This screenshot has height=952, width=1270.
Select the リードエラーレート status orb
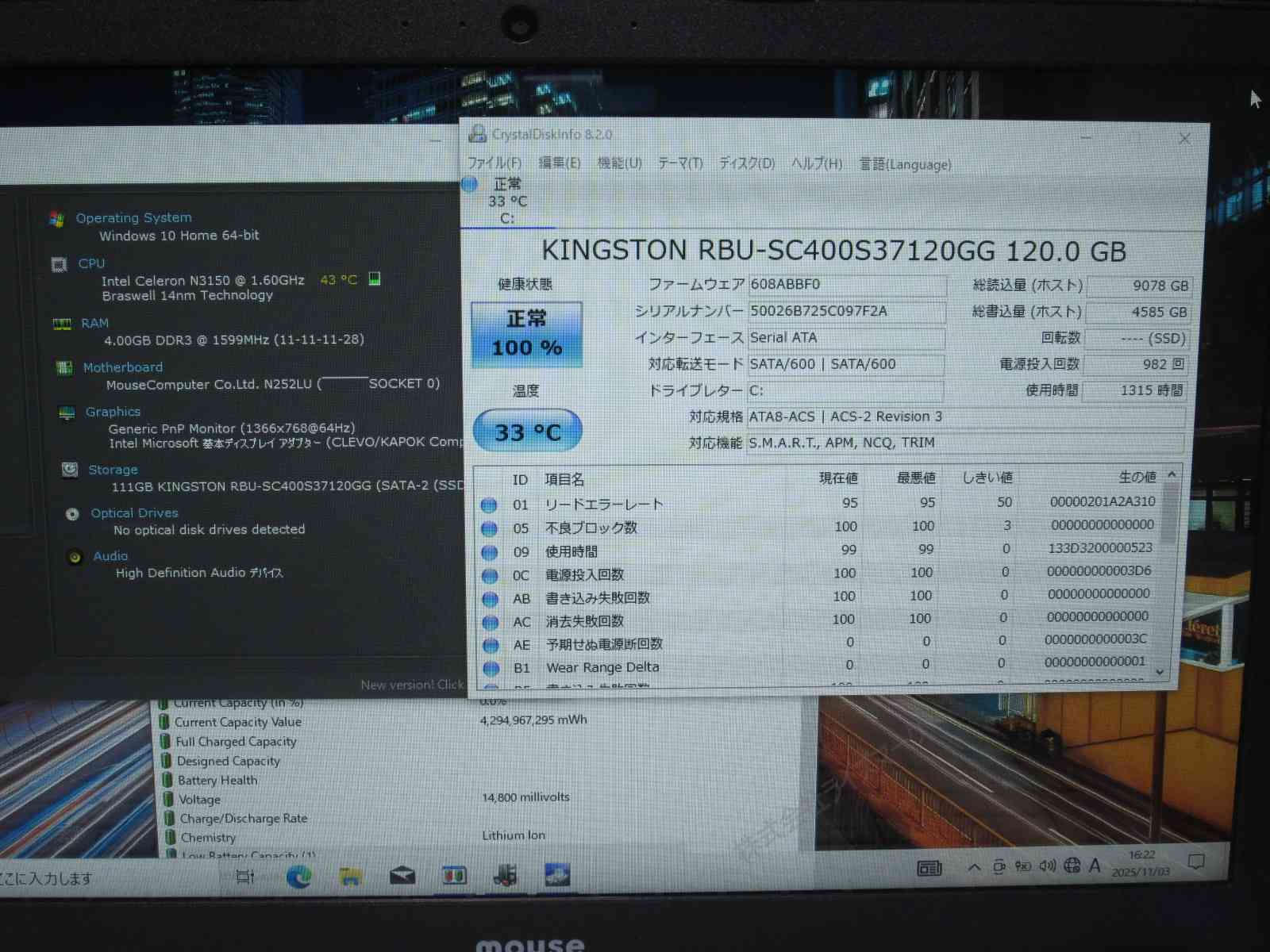click(489, 505)
